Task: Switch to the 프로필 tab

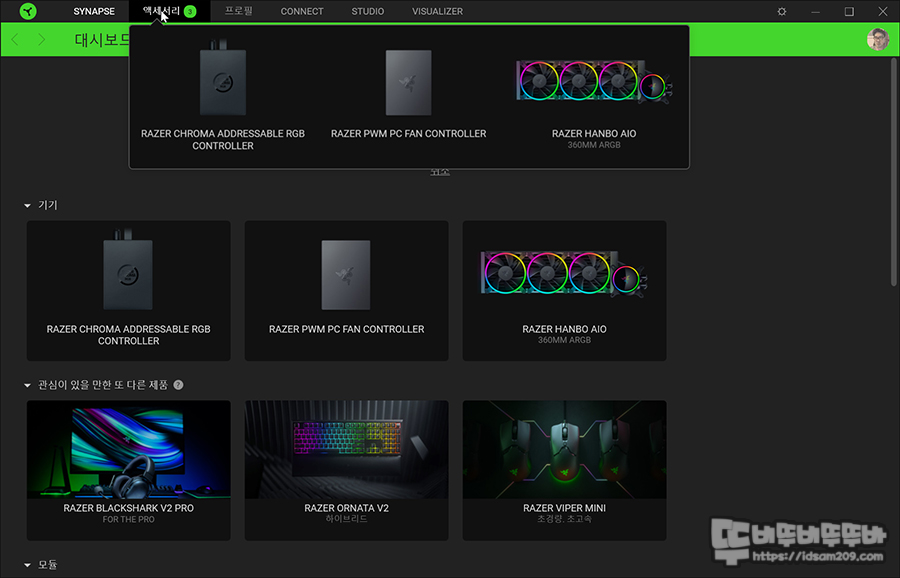Action: 239,11
